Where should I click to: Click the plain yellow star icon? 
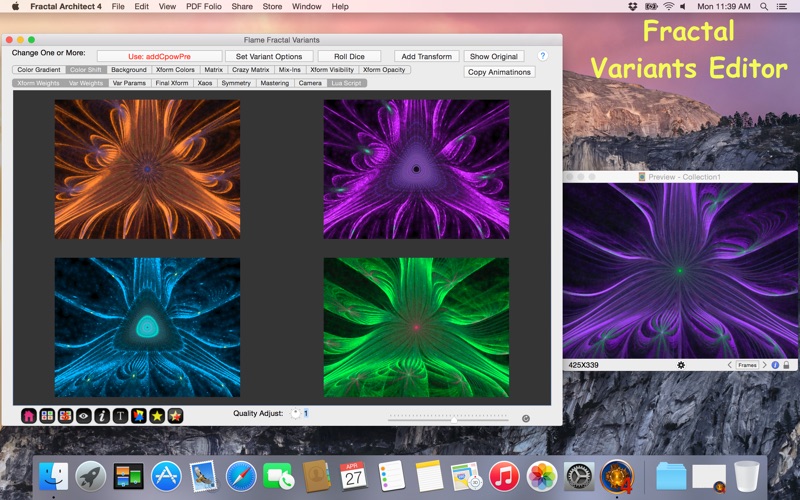click(157, 416)
